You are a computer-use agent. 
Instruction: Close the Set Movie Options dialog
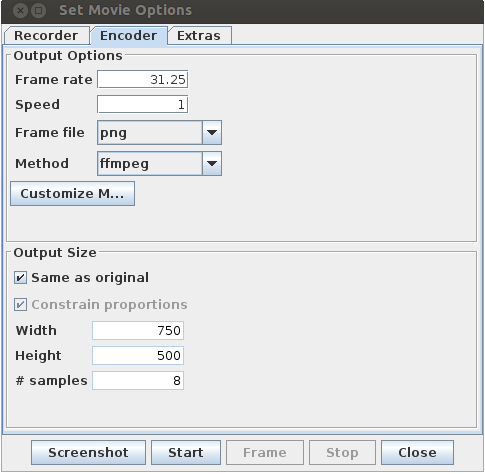417,453
